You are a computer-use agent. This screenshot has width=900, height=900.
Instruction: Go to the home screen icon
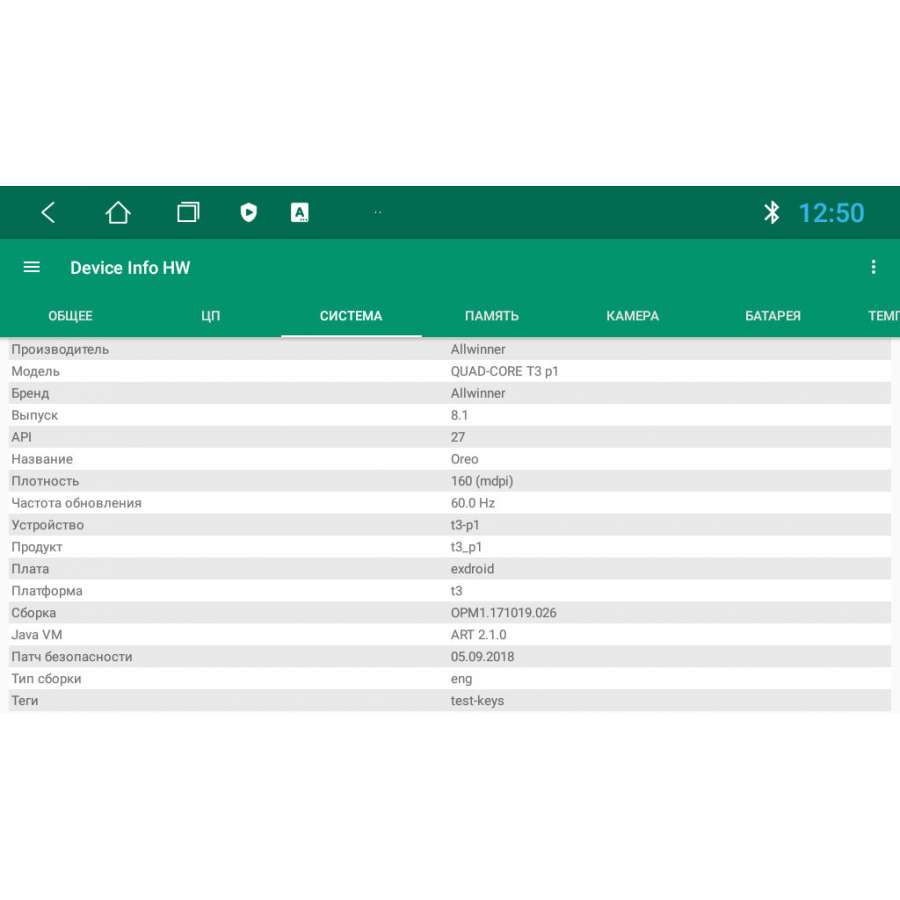click(x=118, y=212)
